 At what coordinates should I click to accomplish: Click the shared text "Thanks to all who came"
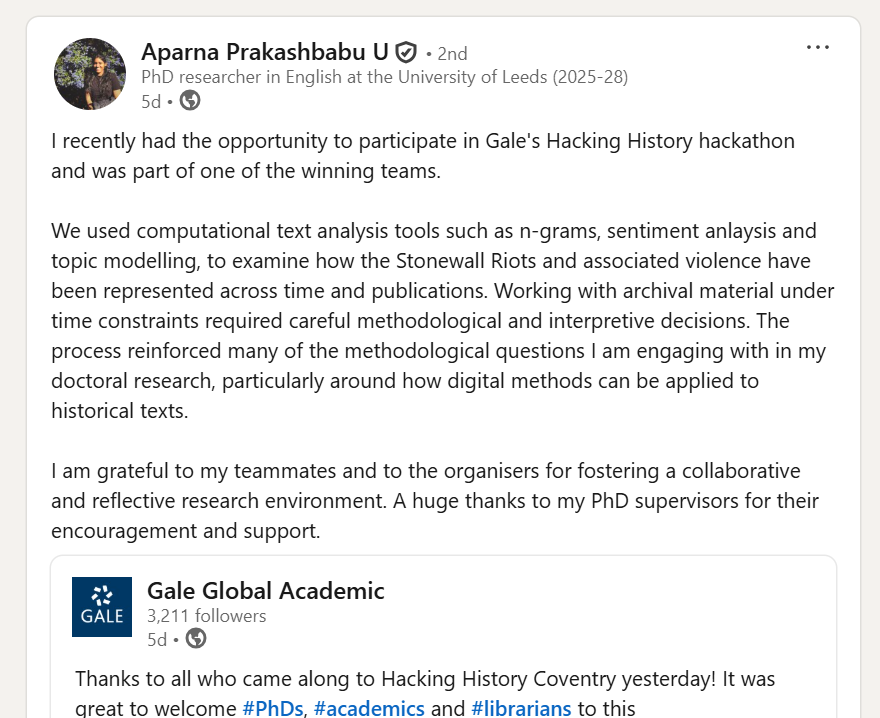click(x=424, y=679)
